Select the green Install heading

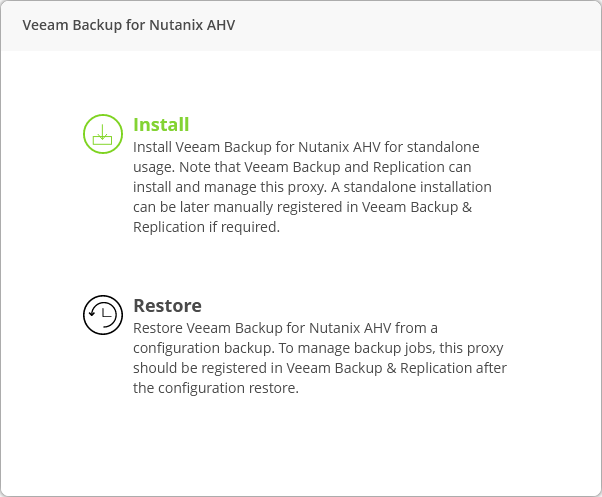point(161,125)
